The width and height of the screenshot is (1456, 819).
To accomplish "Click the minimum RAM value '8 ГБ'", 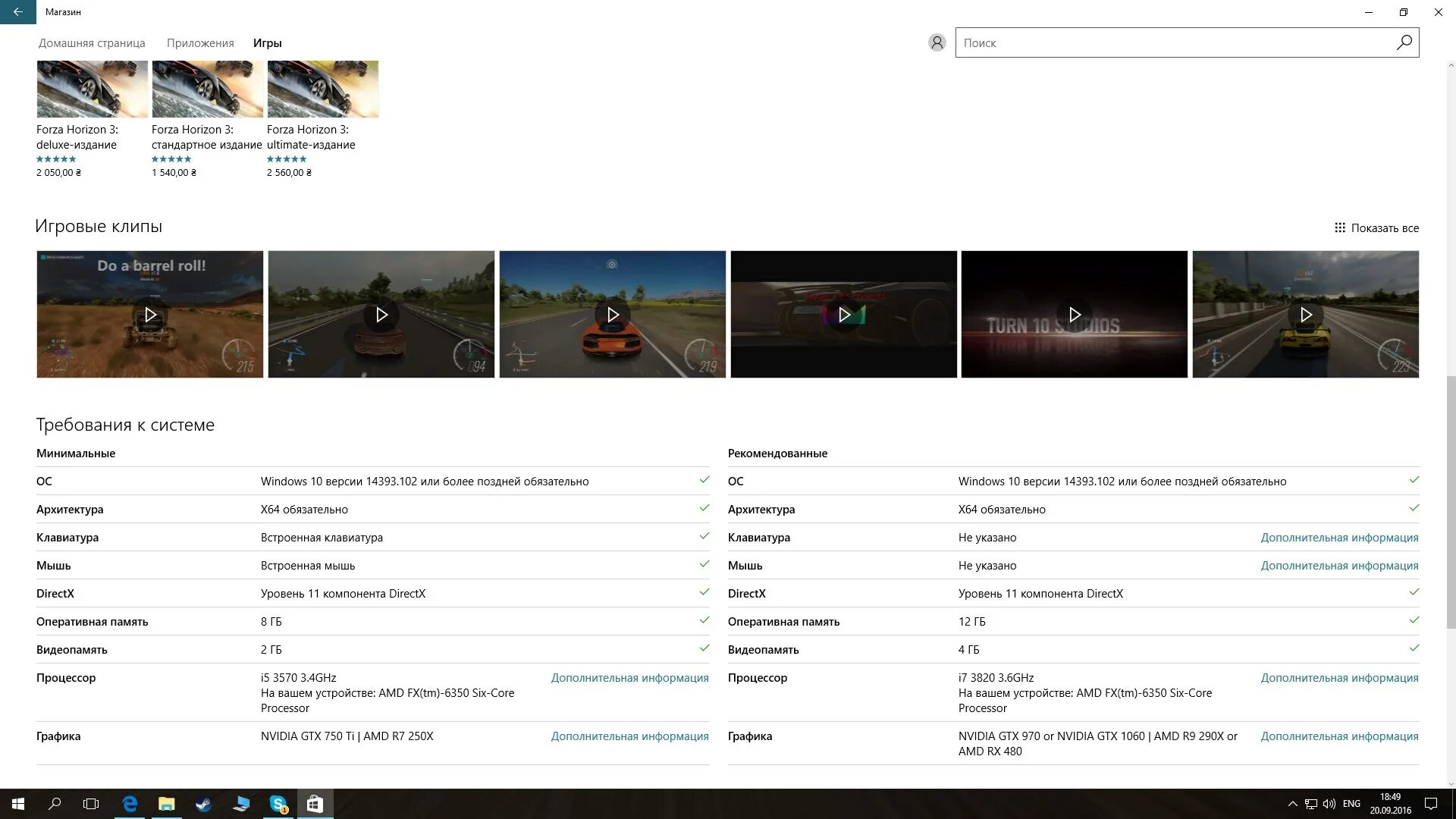I will 271,622.
